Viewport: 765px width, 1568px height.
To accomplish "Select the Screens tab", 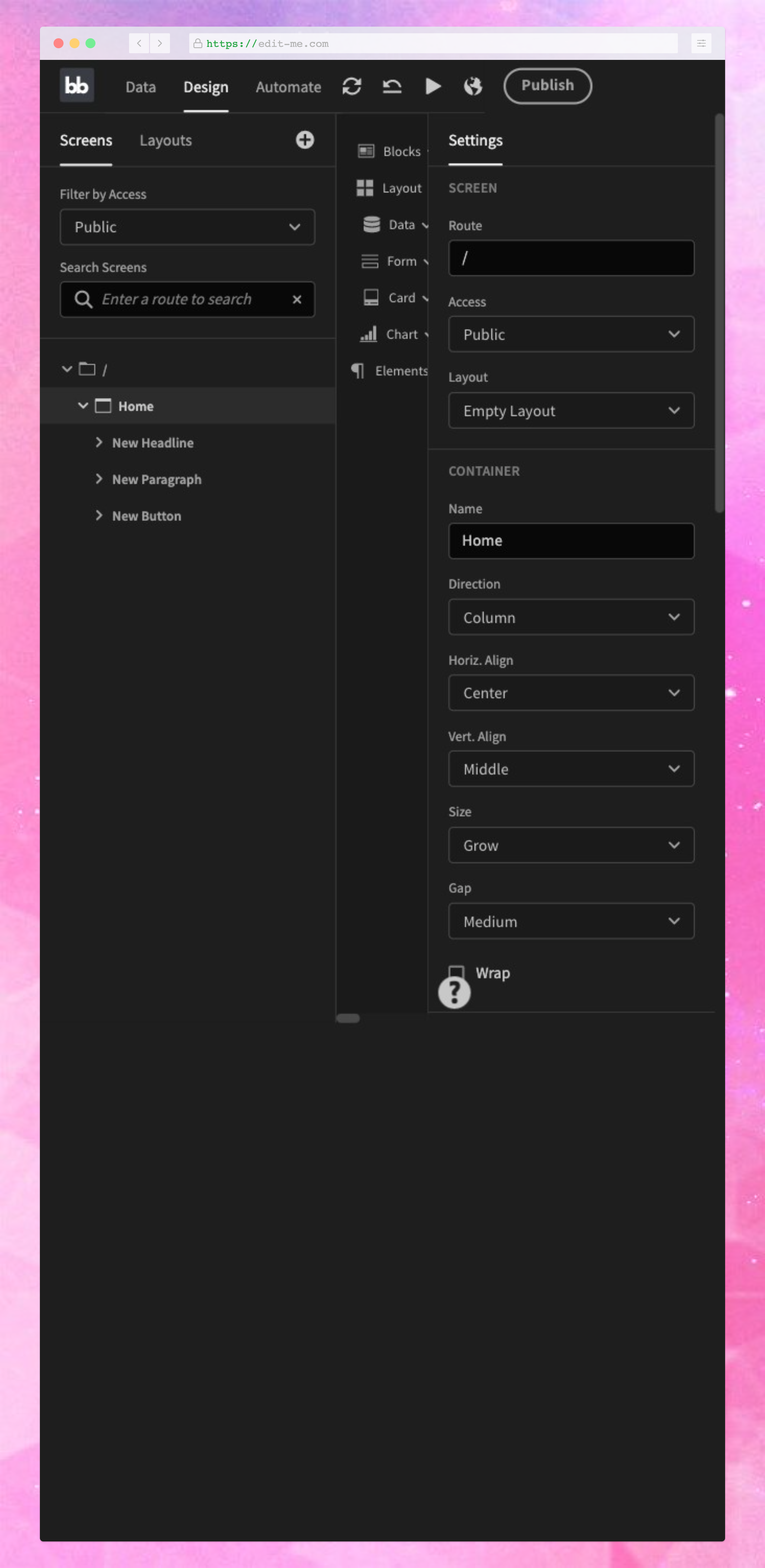I will click(86, 141).
